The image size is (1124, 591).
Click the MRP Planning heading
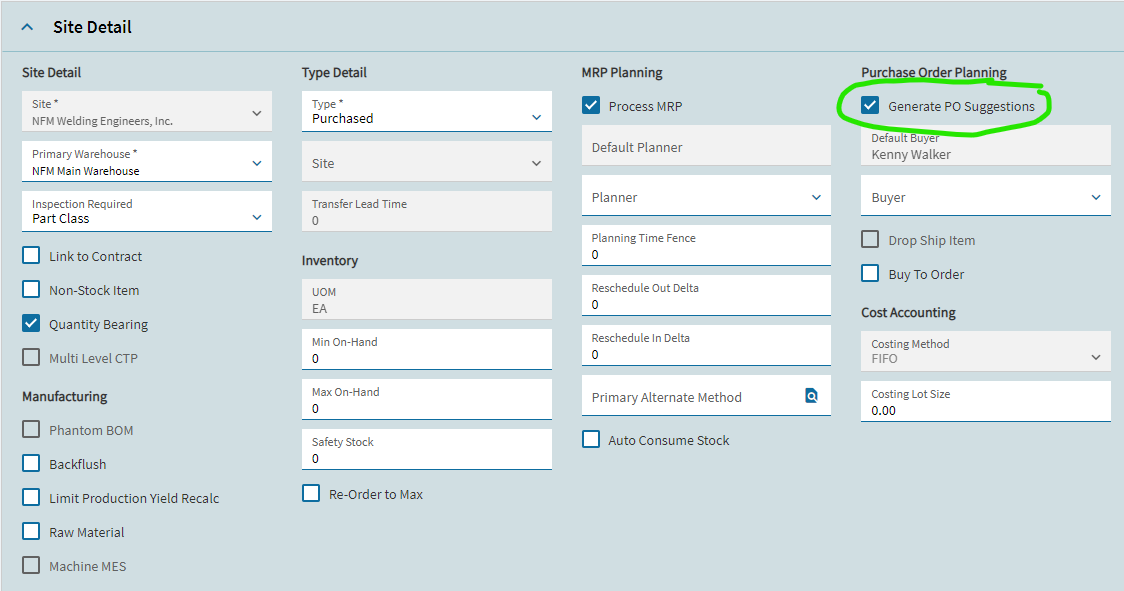[621, 72]
